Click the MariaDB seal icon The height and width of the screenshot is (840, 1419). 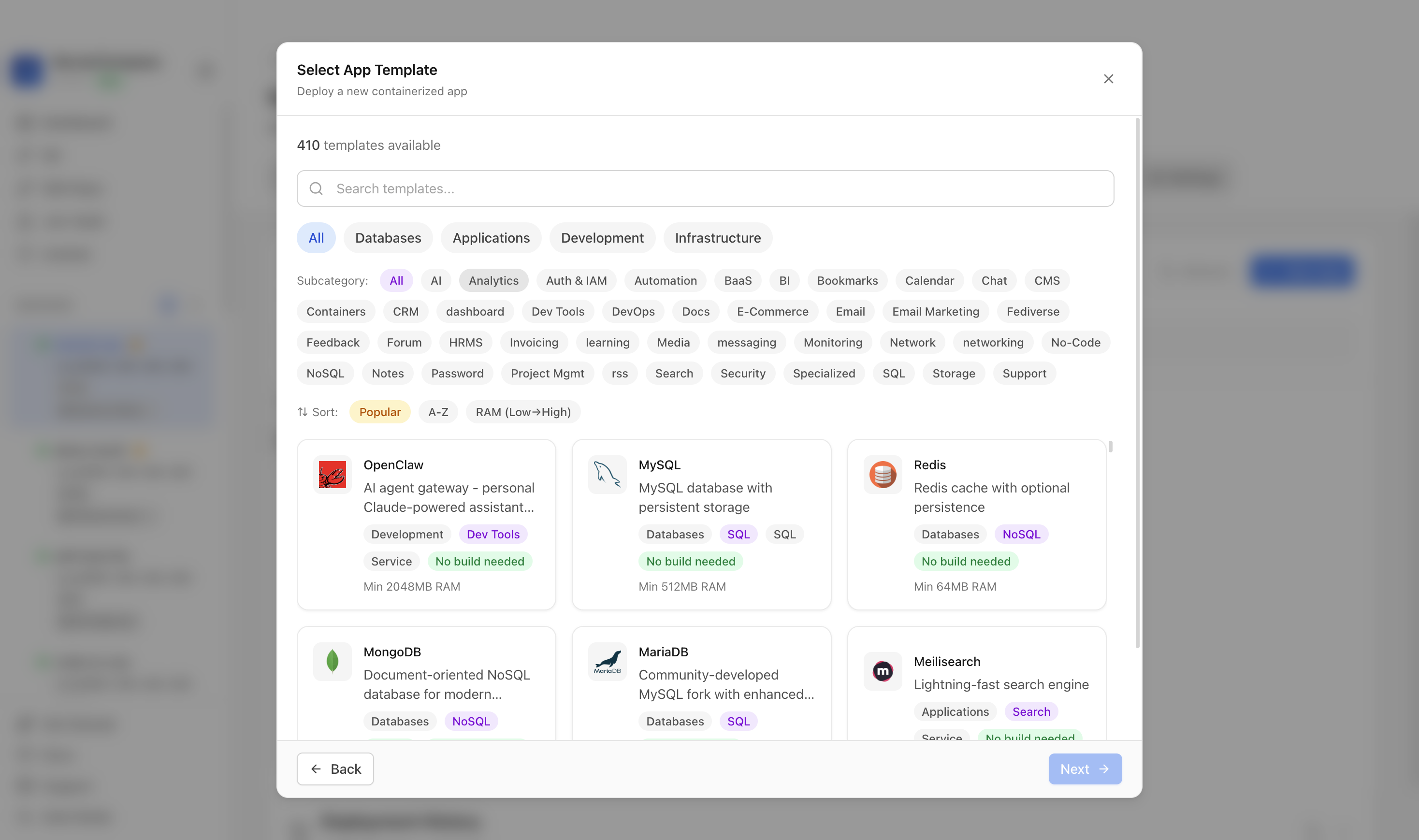coord(608,661)
